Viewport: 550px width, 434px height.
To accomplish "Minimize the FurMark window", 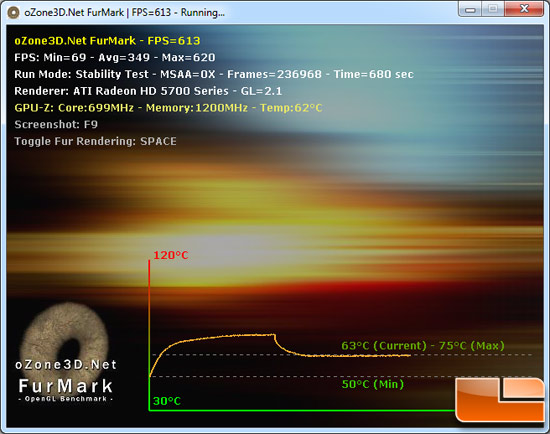I will pyautogui.click(x=470, y=9).
